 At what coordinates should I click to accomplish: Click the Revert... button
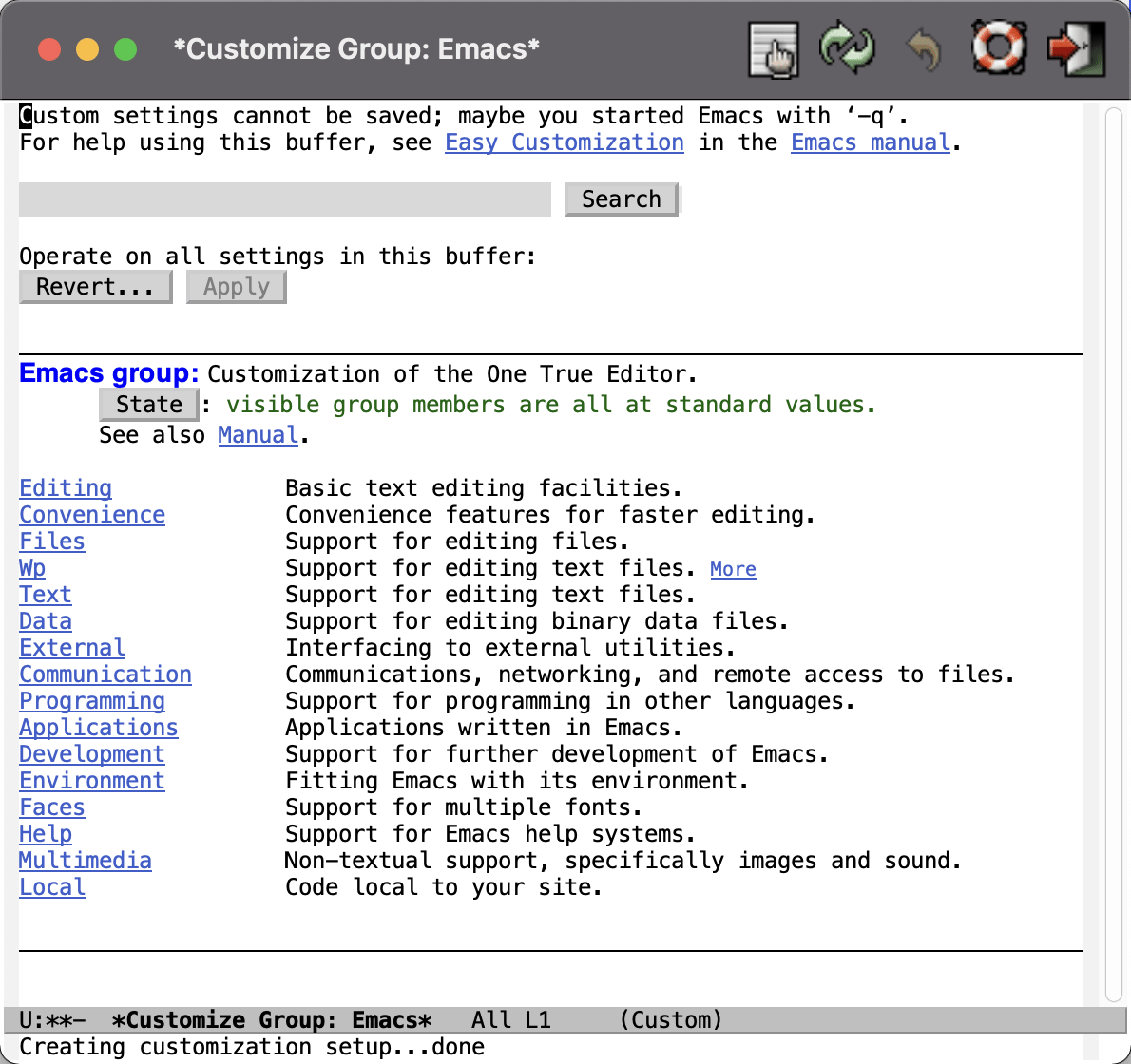[x=94, y=286]
